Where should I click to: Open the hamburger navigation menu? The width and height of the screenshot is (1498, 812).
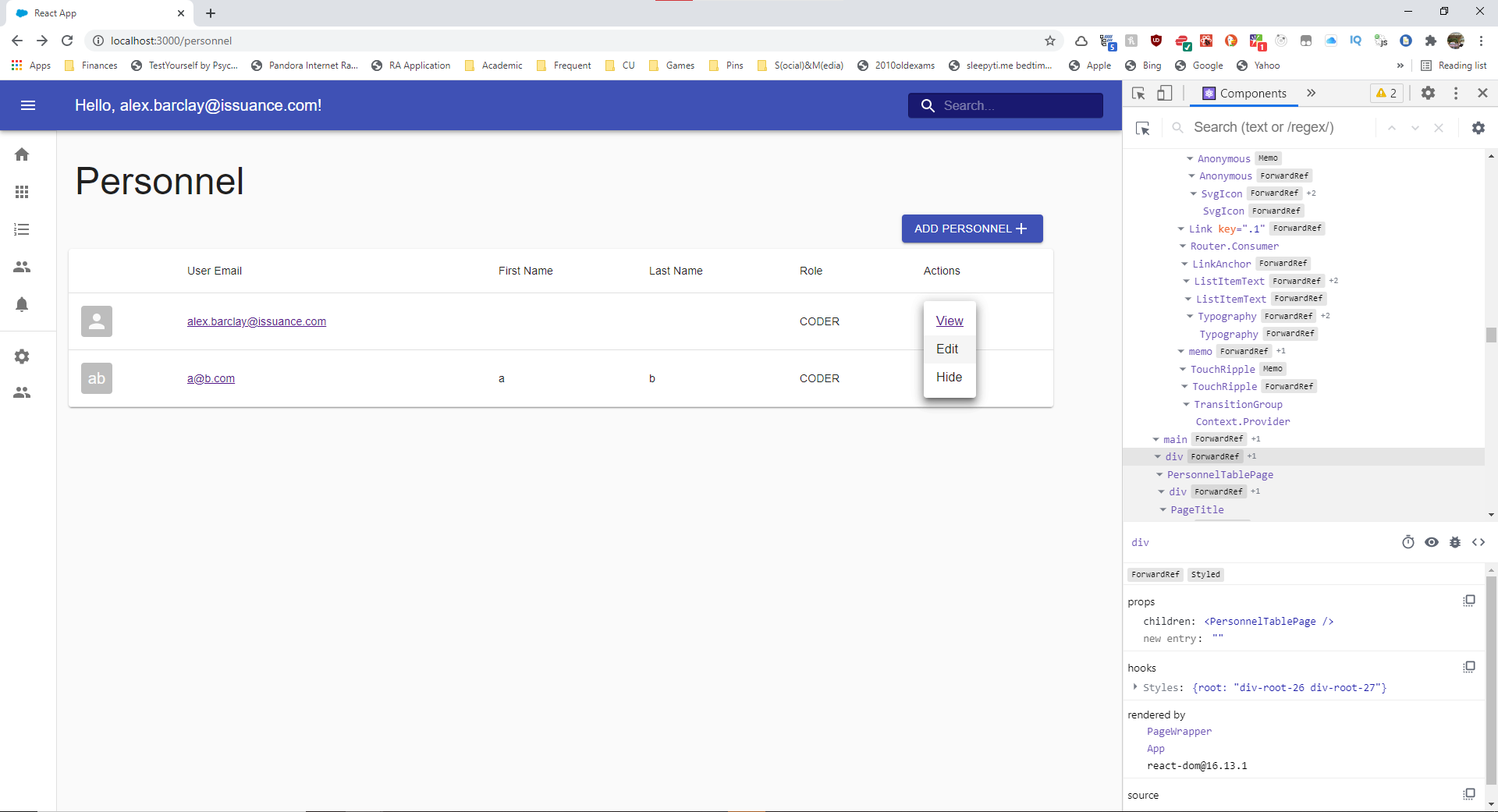tap(28, 105)
